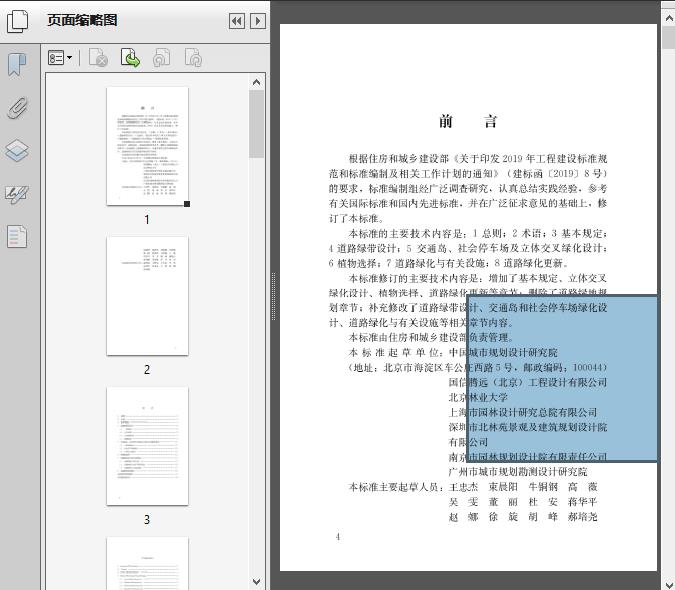Jump to page 3 thumbnail
Viewport: 675px width, 590px height.
(147, 446)
